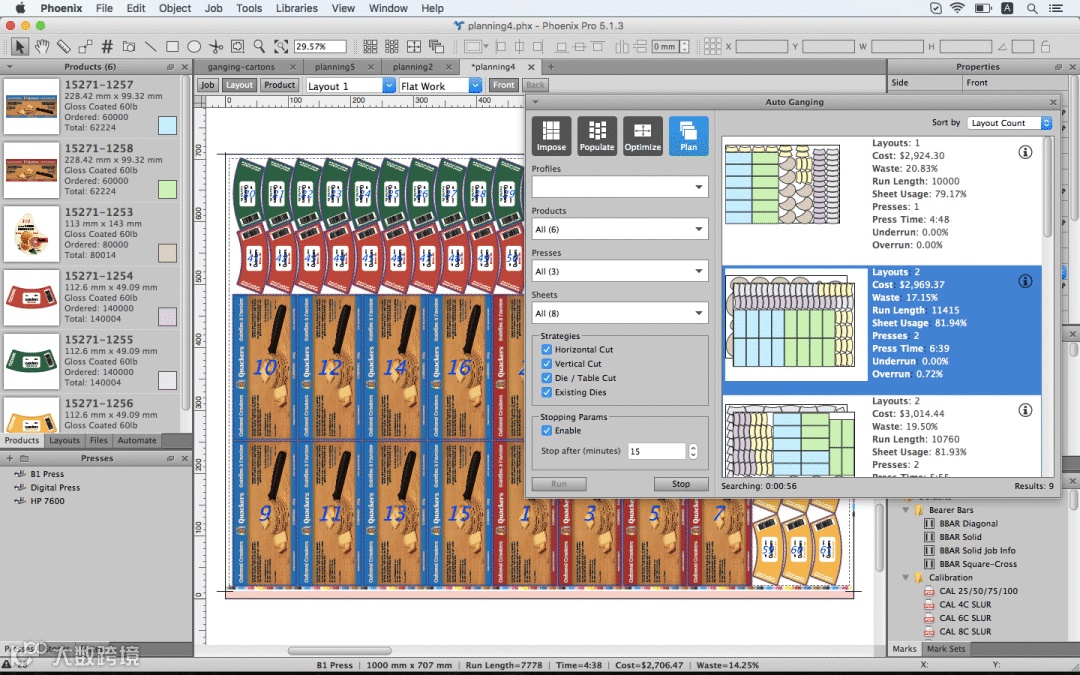
Task: Click color swatch for product 15271-1258
Action: (x=167, y=189)
